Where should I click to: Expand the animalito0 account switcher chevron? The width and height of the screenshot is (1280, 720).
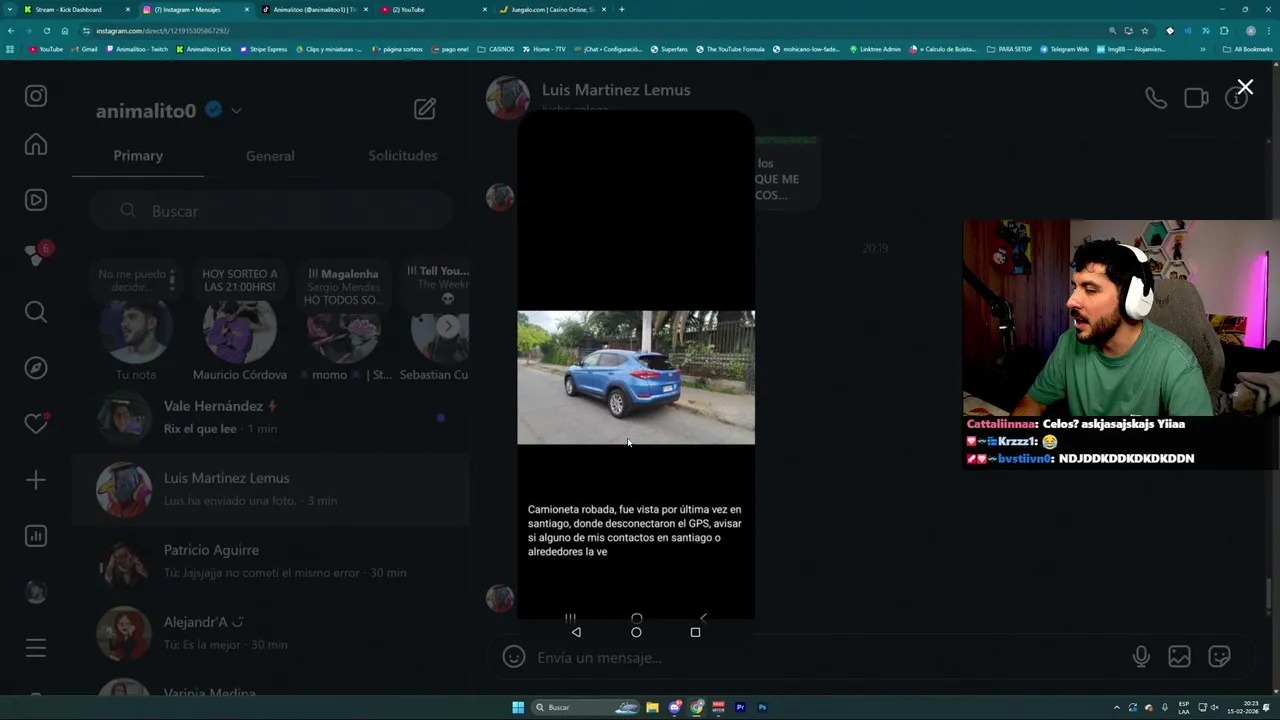coord(236,111)
